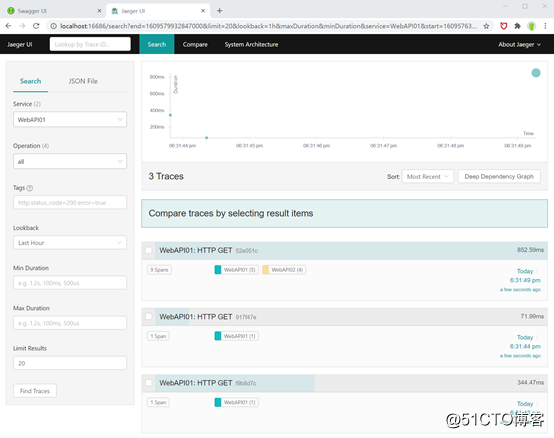Check the box for trace 917f47e
Image resolution: width=554 pixels, height=438 pixels.
[149, 316]
